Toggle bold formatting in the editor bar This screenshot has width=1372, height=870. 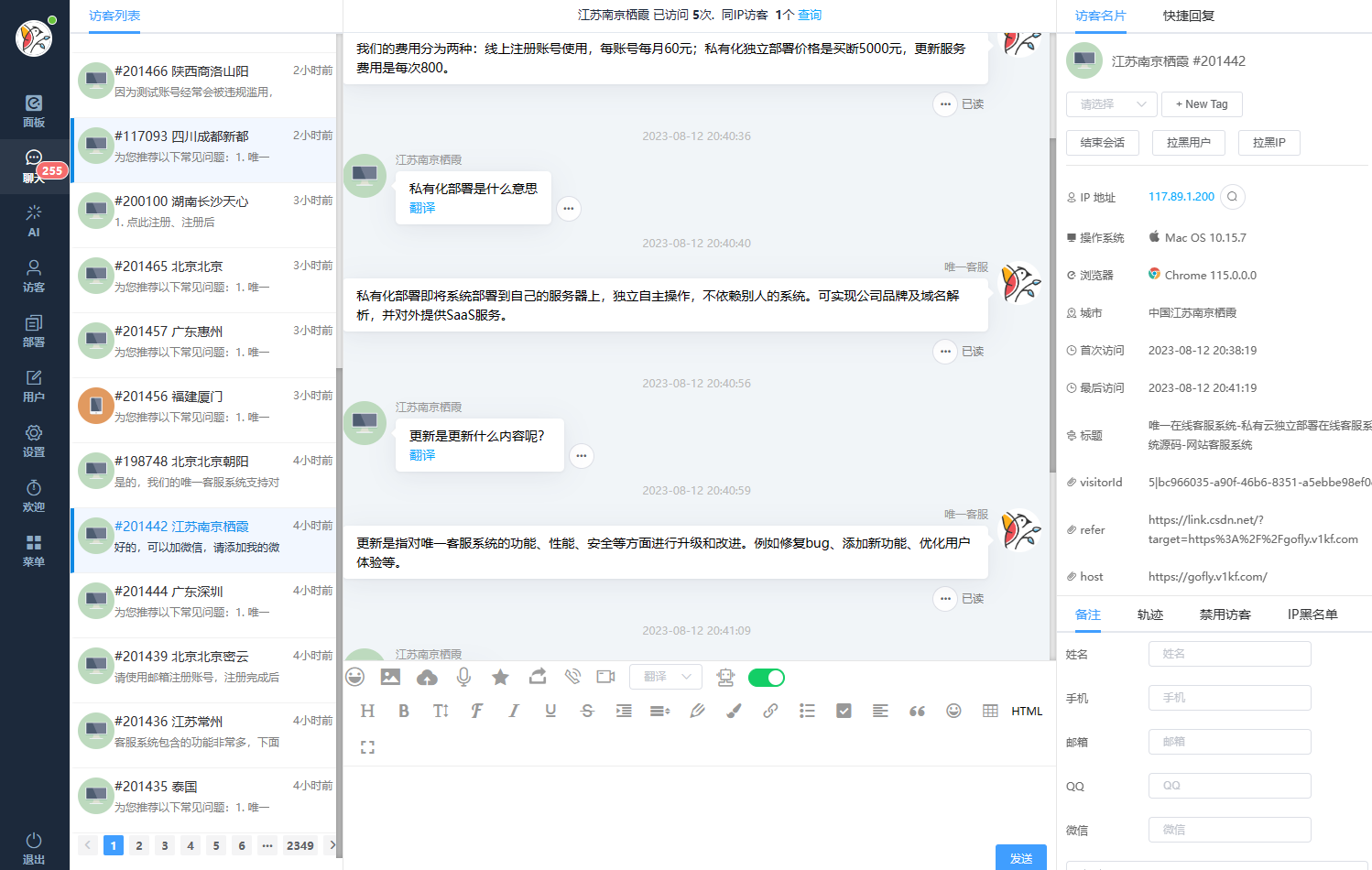404,711
